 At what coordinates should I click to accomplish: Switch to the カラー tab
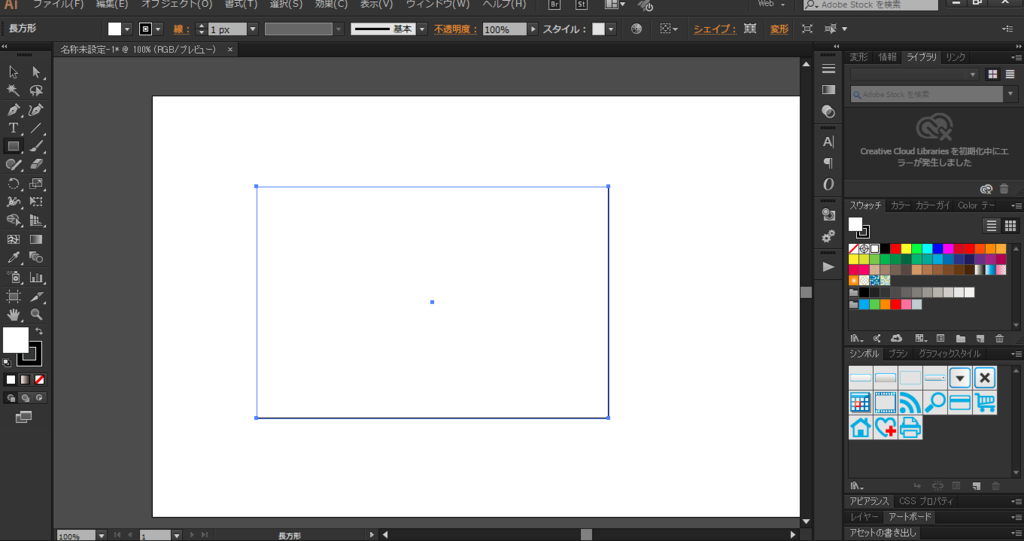900,205
